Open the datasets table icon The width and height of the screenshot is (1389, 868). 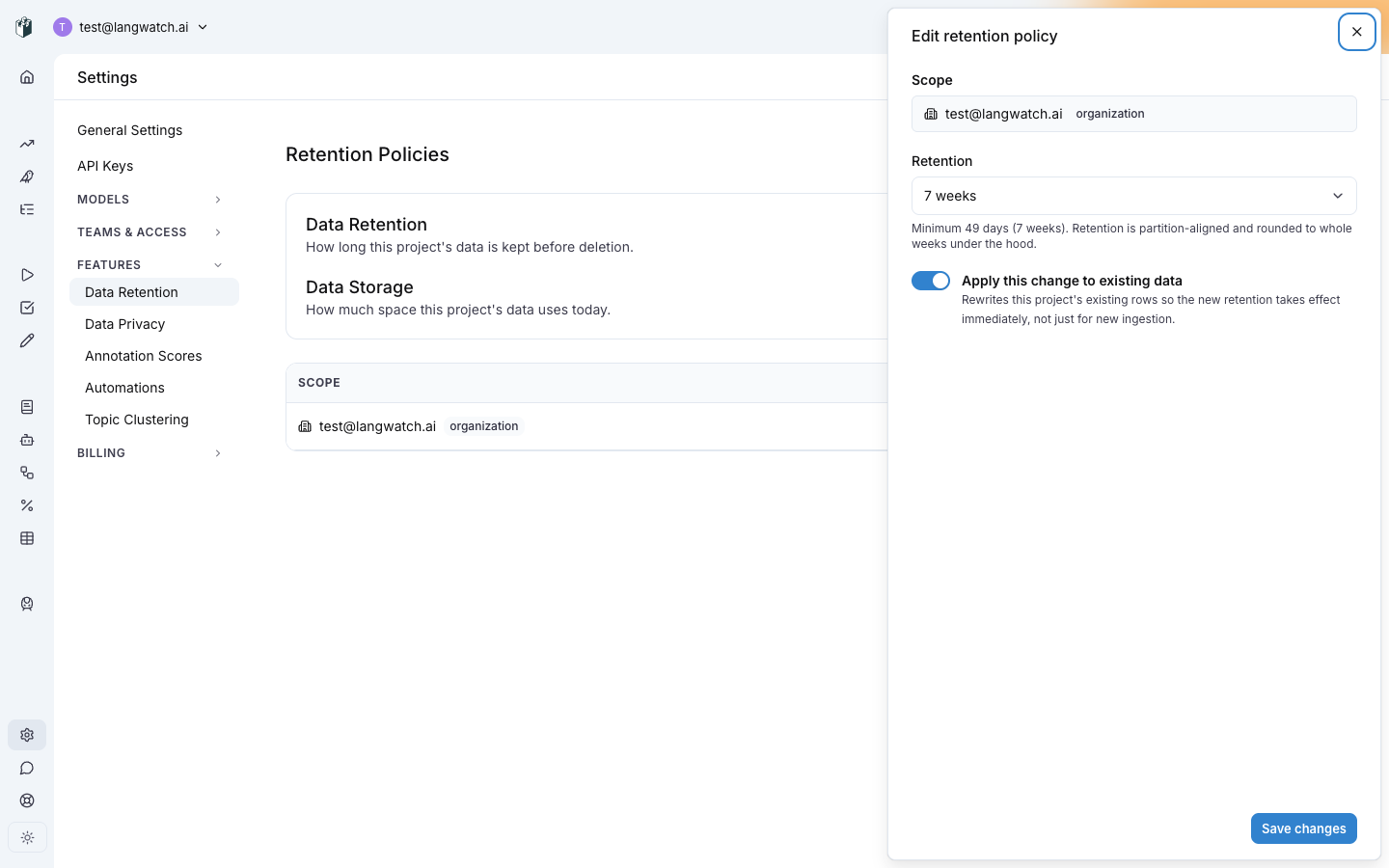[x=27, y=538]
